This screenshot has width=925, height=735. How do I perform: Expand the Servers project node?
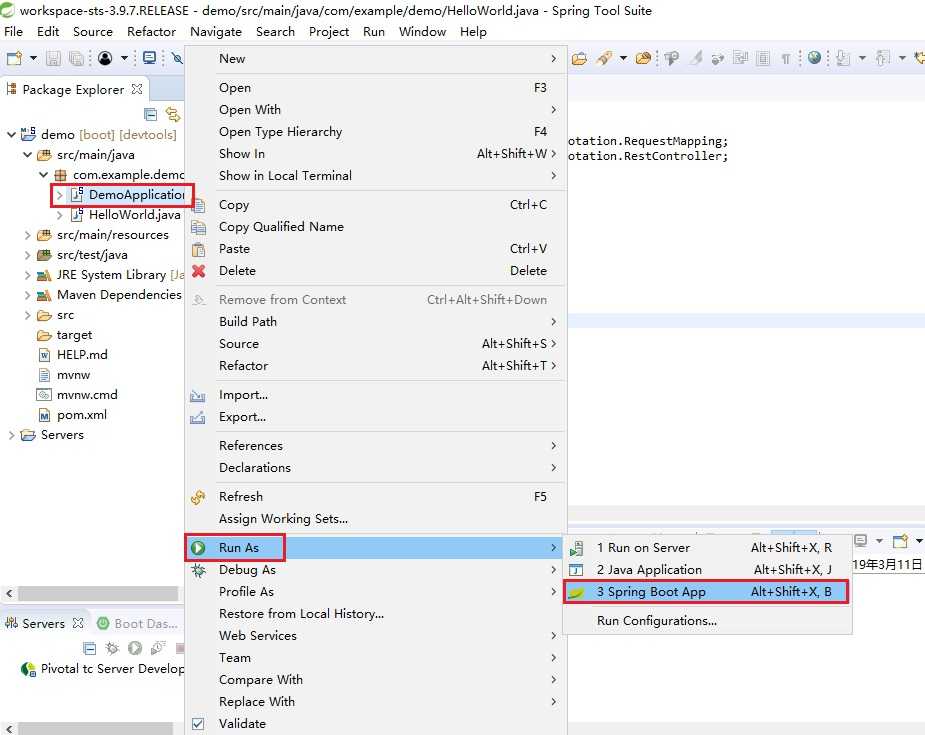point(11,435)
